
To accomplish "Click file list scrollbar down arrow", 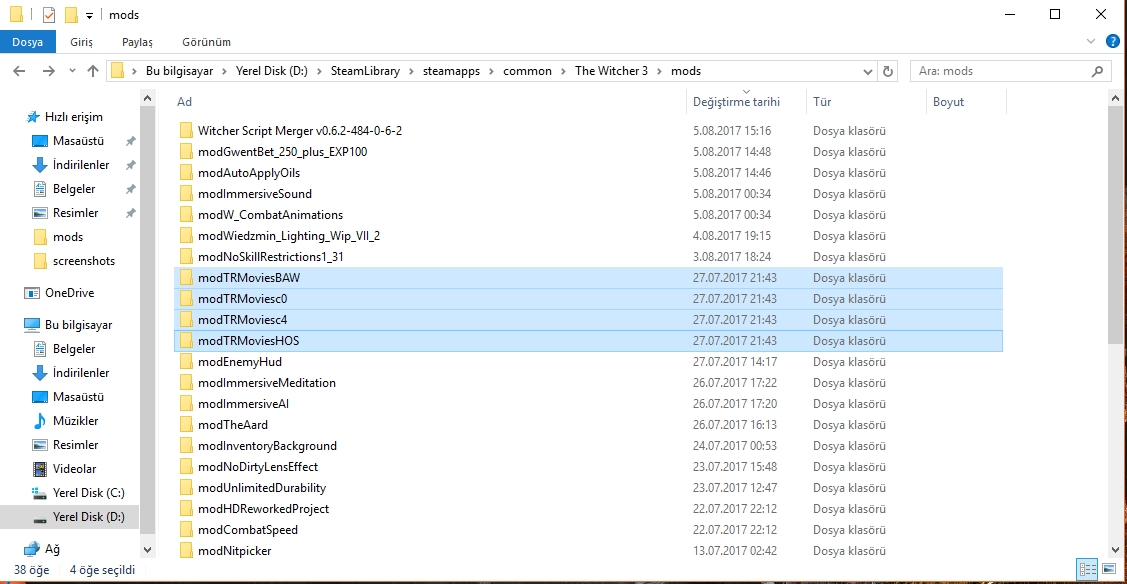I will 1115,550.
